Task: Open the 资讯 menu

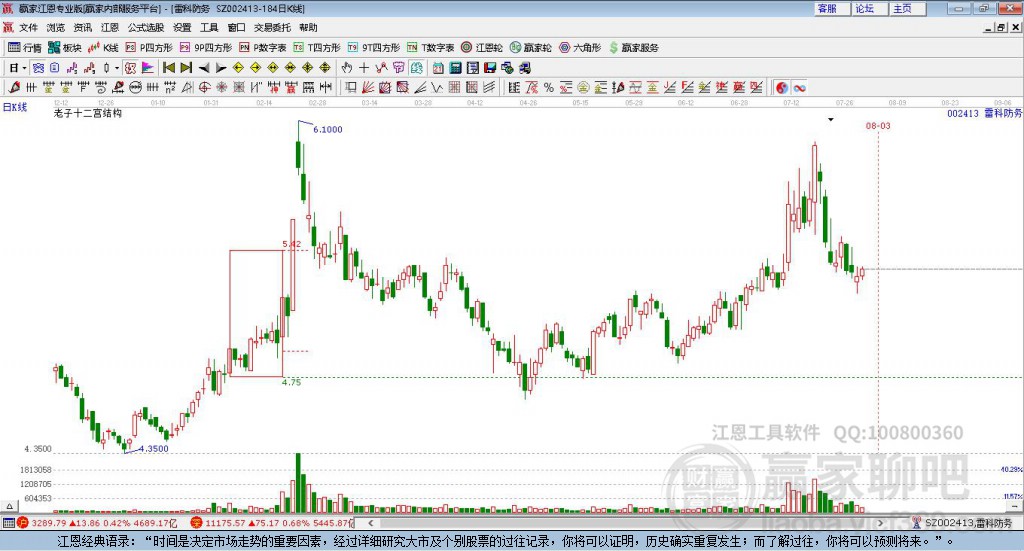Action: (x=82, y=27)
